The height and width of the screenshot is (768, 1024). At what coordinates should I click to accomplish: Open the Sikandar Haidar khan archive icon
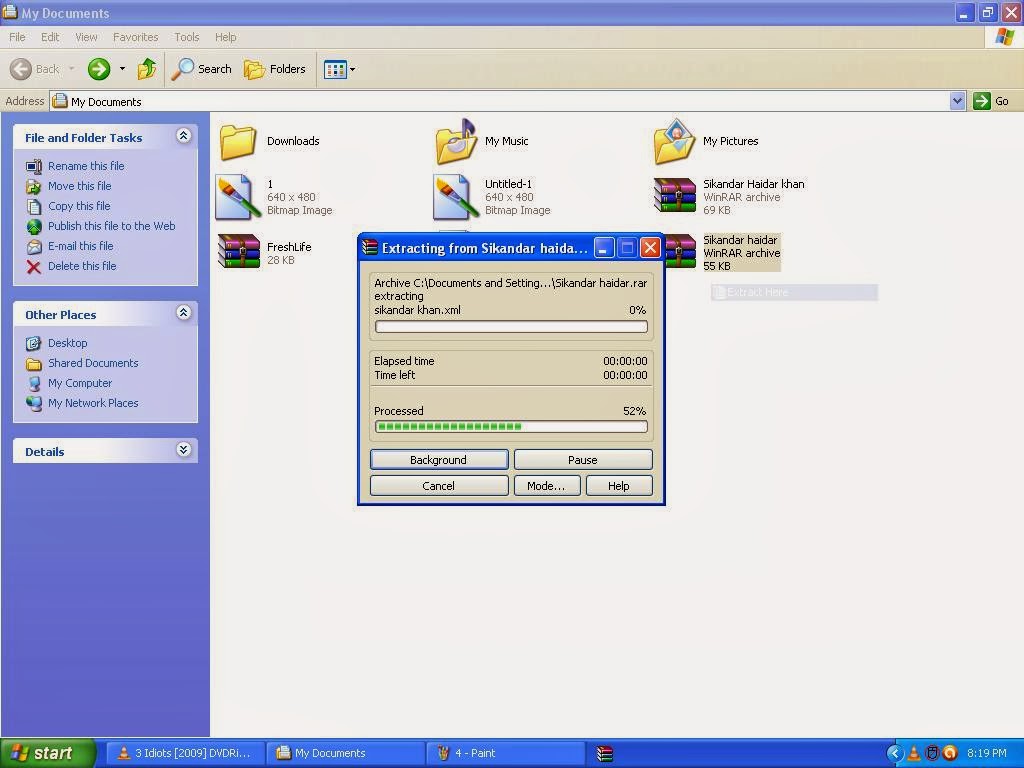[x=675, y=196]
